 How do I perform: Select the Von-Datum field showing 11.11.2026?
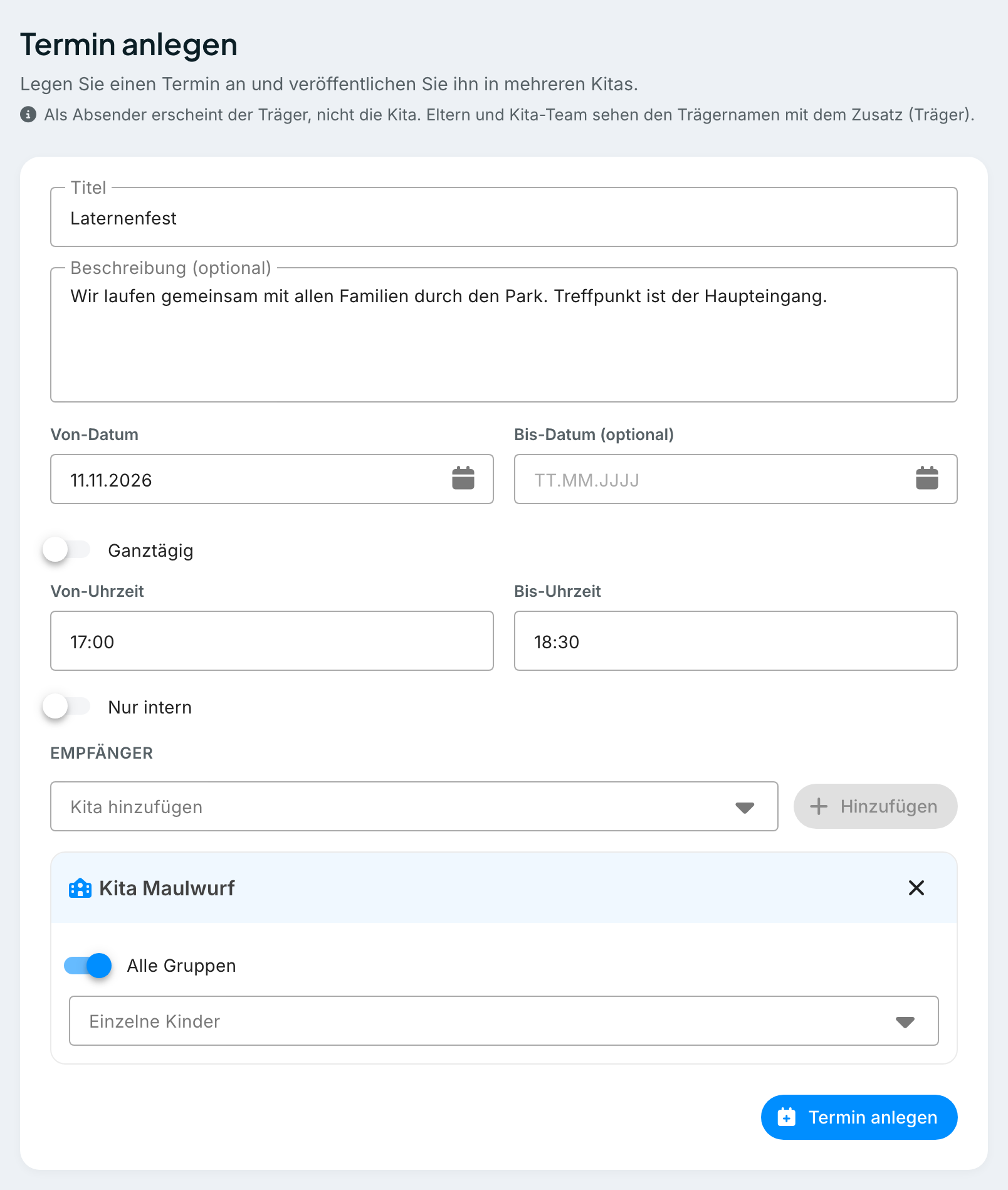tap(272, 479)
